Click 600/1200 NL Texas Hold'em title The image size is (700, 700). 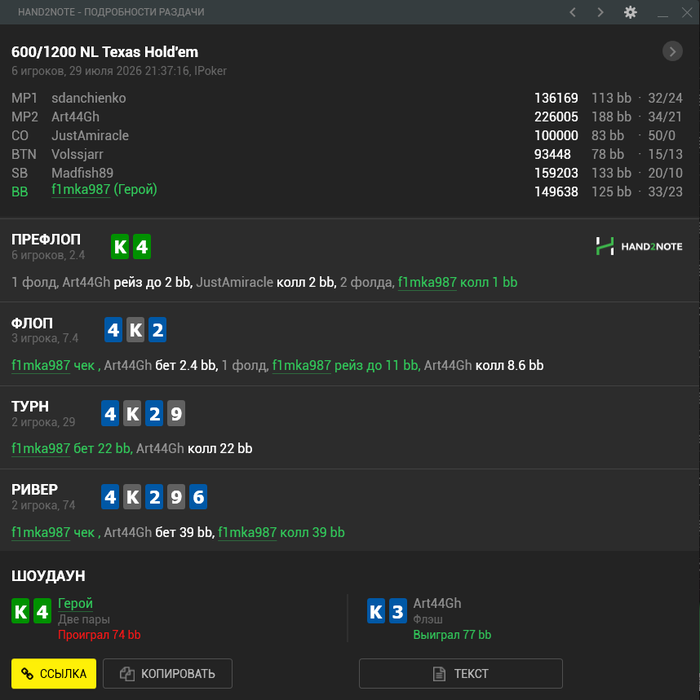[x=105, y=52]
